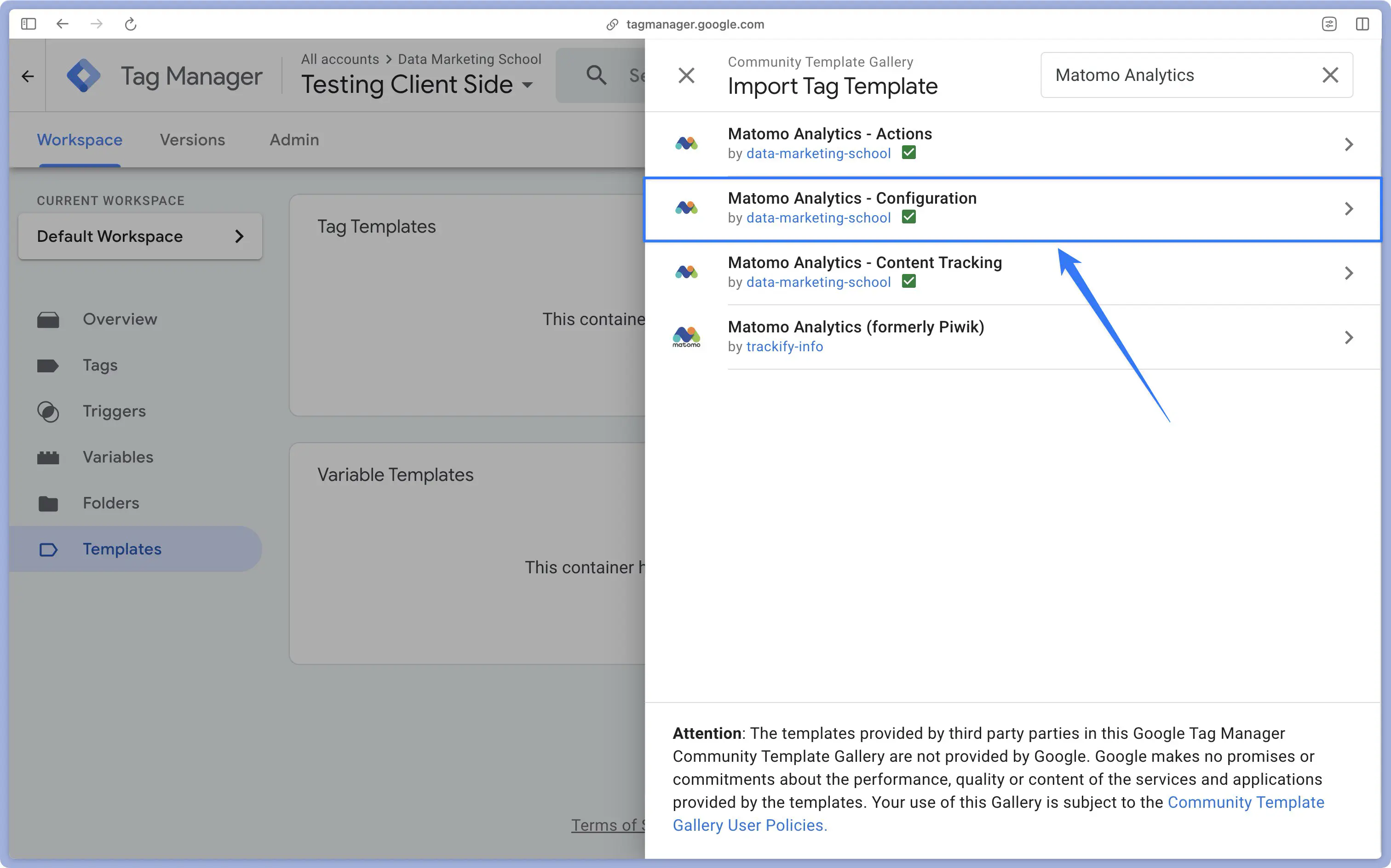Click the Variables sidebar icon
This screenshot has width=1391, height=868.
click(48, 457)
